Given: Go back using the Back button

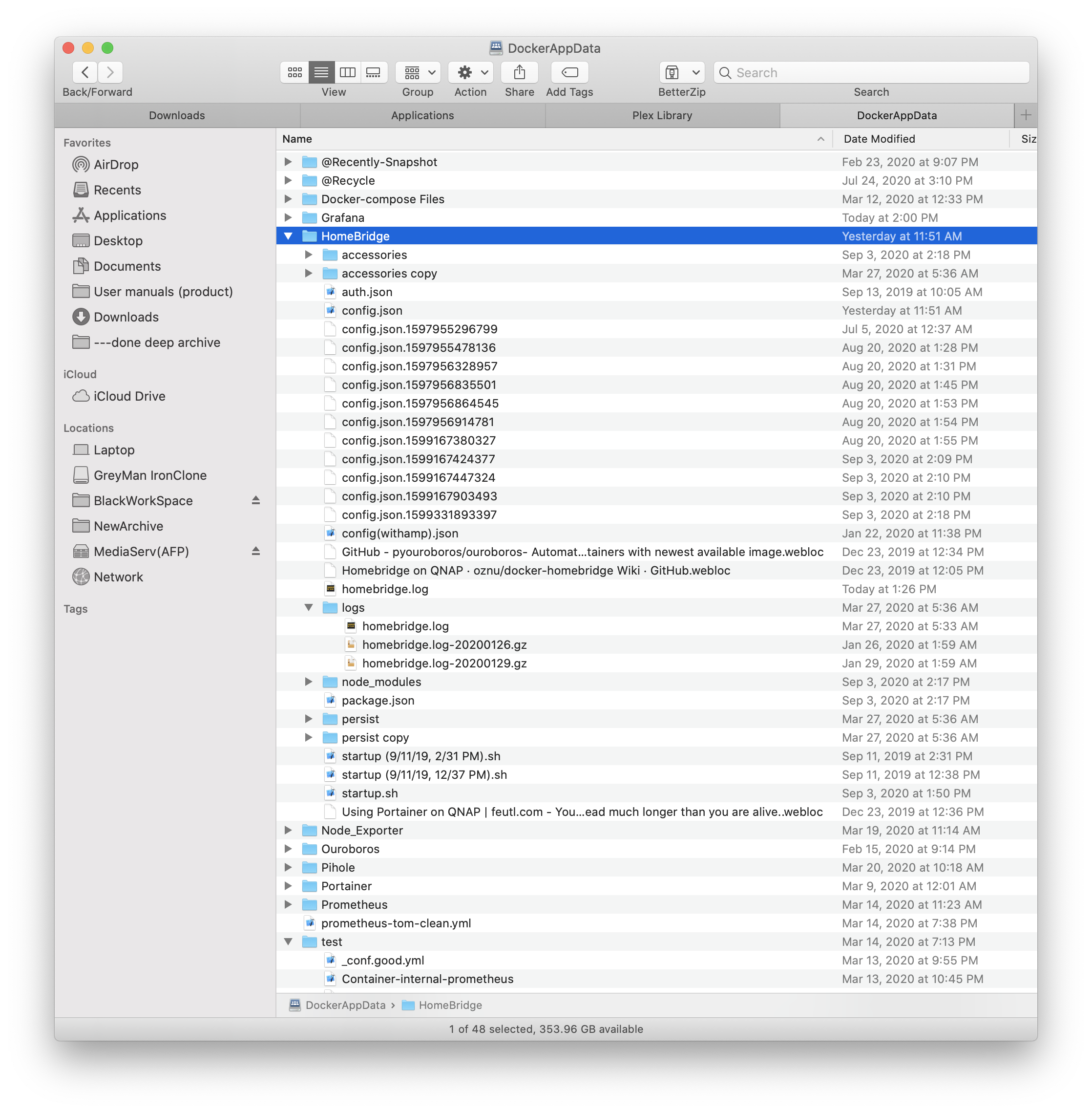Looking at the screenshot, I should point(85,72).
